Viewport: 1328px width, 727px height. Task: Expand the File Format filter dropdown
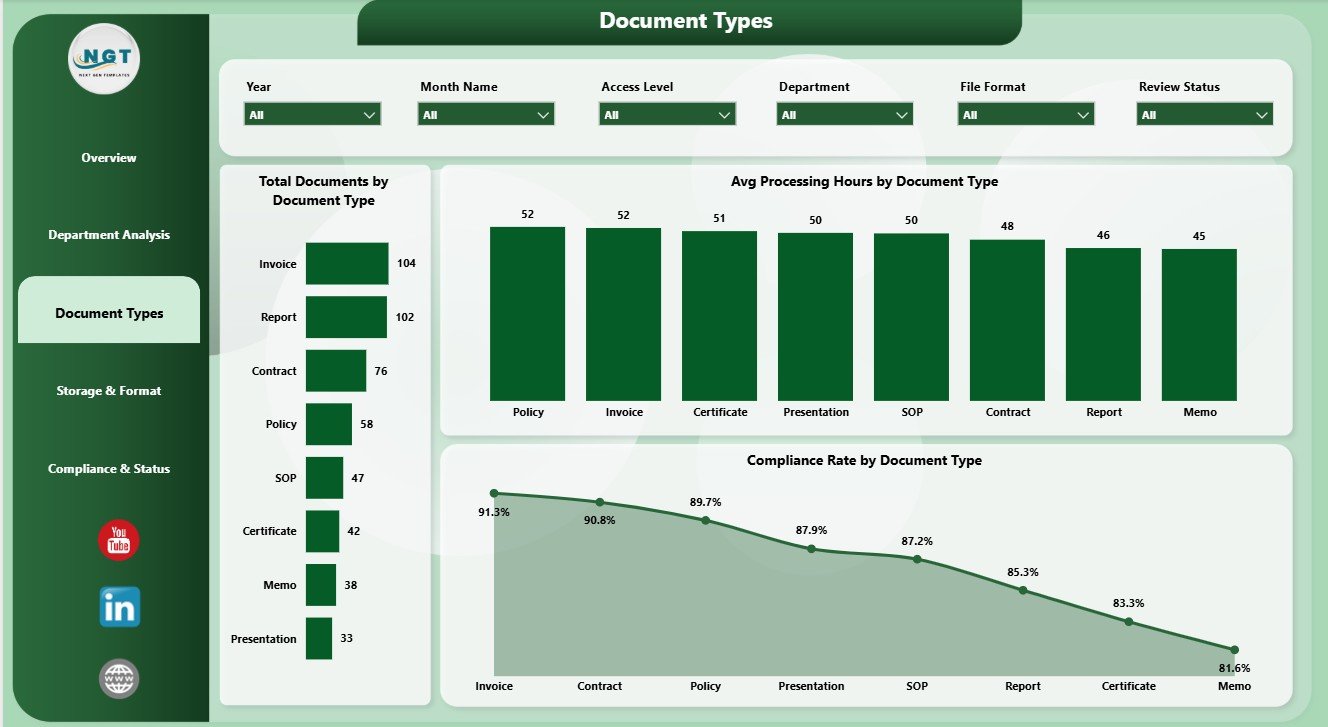(x=1026, y=115)
